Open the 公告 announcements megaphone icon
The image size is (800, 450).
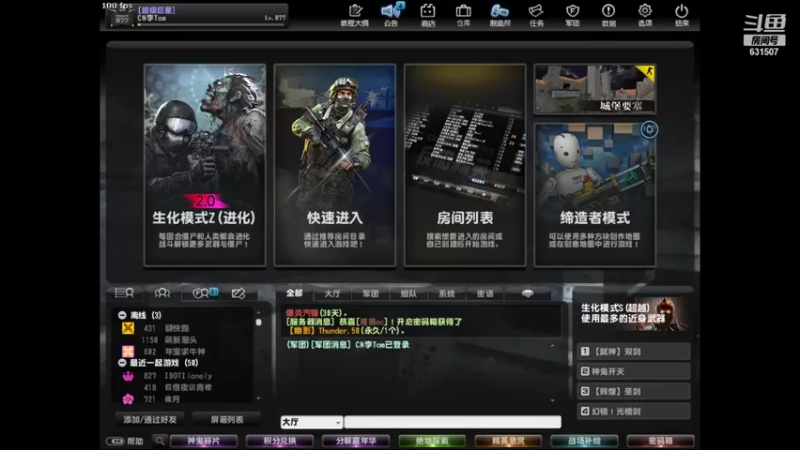[391, 15]
